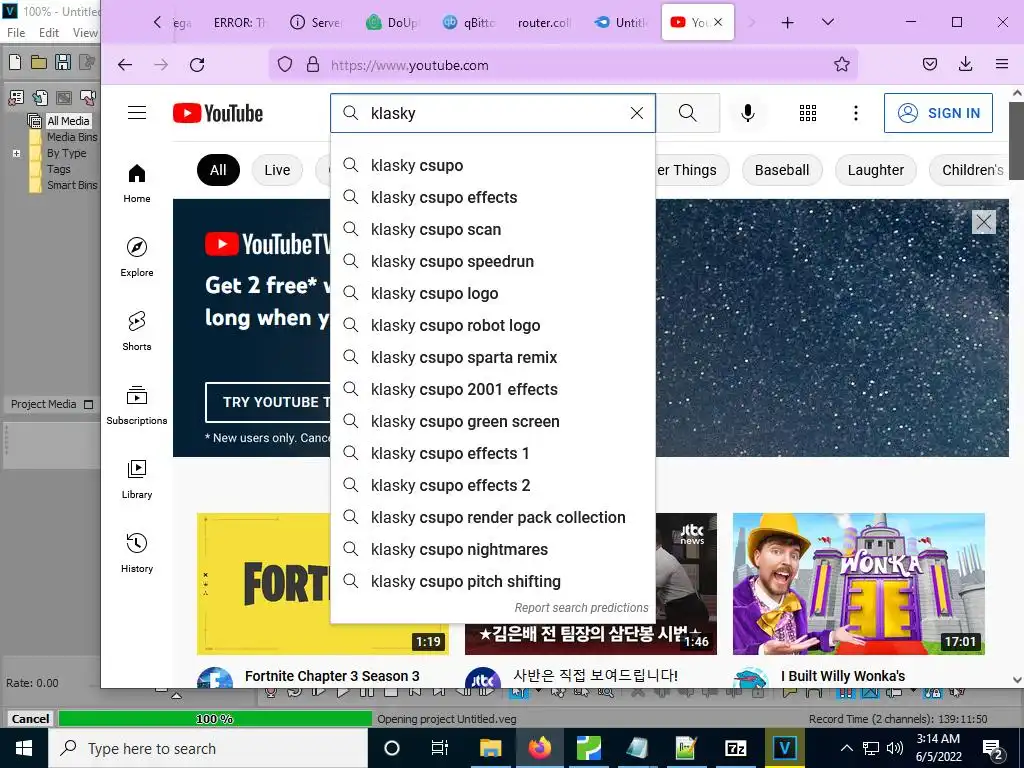The height and width of the screenshot is (768, 1024).
Task: Open the Vegas Edit menu
Action: (48, 33)
